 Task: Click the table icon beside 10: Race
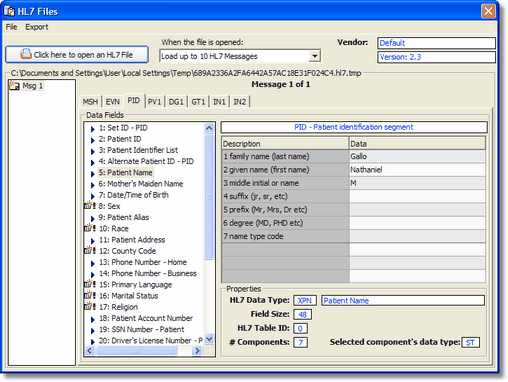[x=90, y=228]
